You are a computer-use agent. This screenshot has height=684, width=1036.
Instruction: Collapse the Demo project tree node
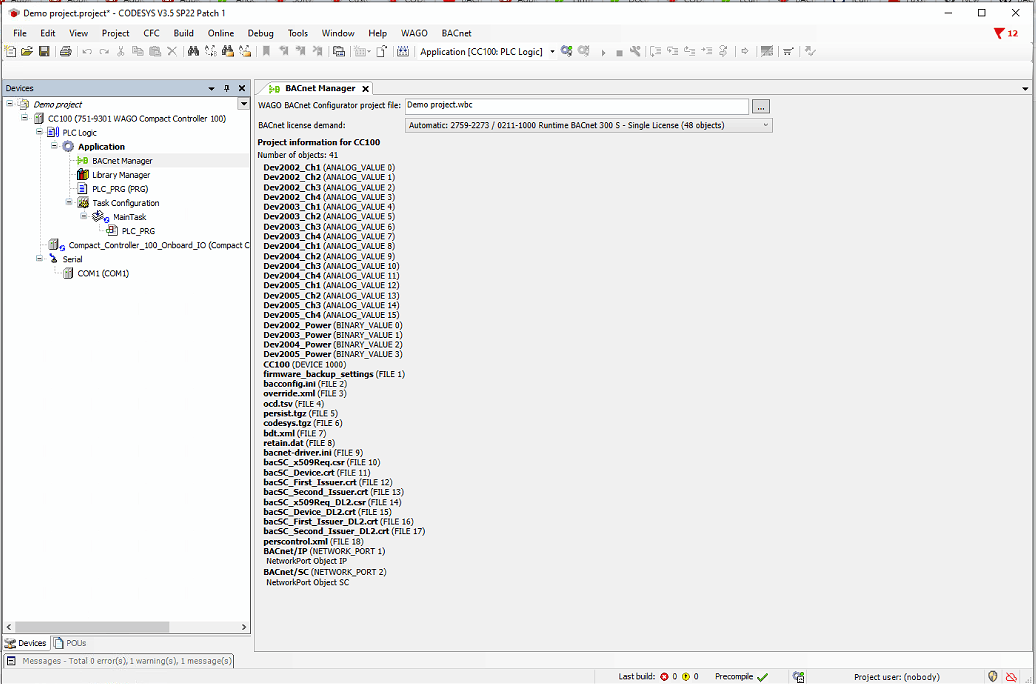[10, 104]
